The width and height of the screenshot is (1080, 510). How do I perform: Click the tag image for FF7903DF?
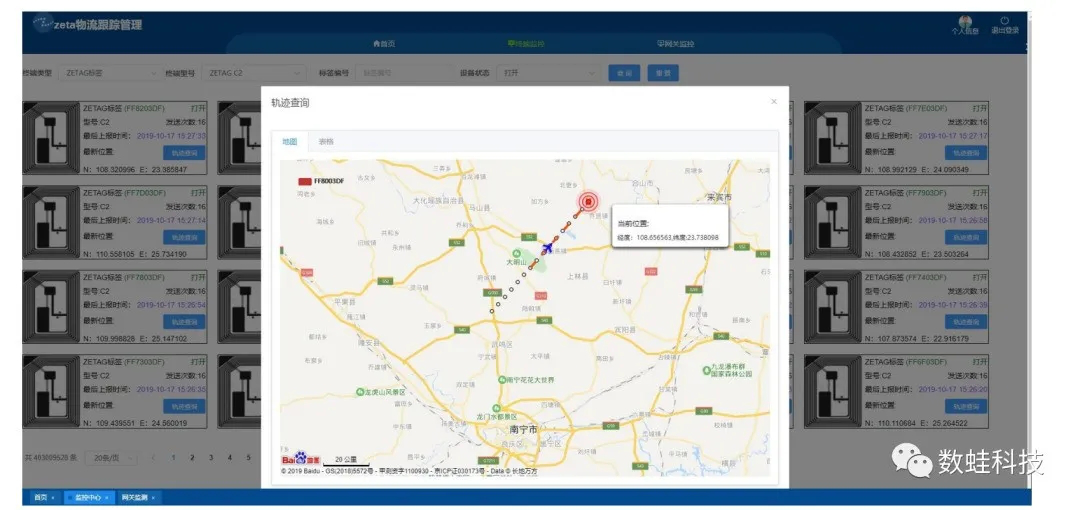pyautogui.click(x=833, y=223)
